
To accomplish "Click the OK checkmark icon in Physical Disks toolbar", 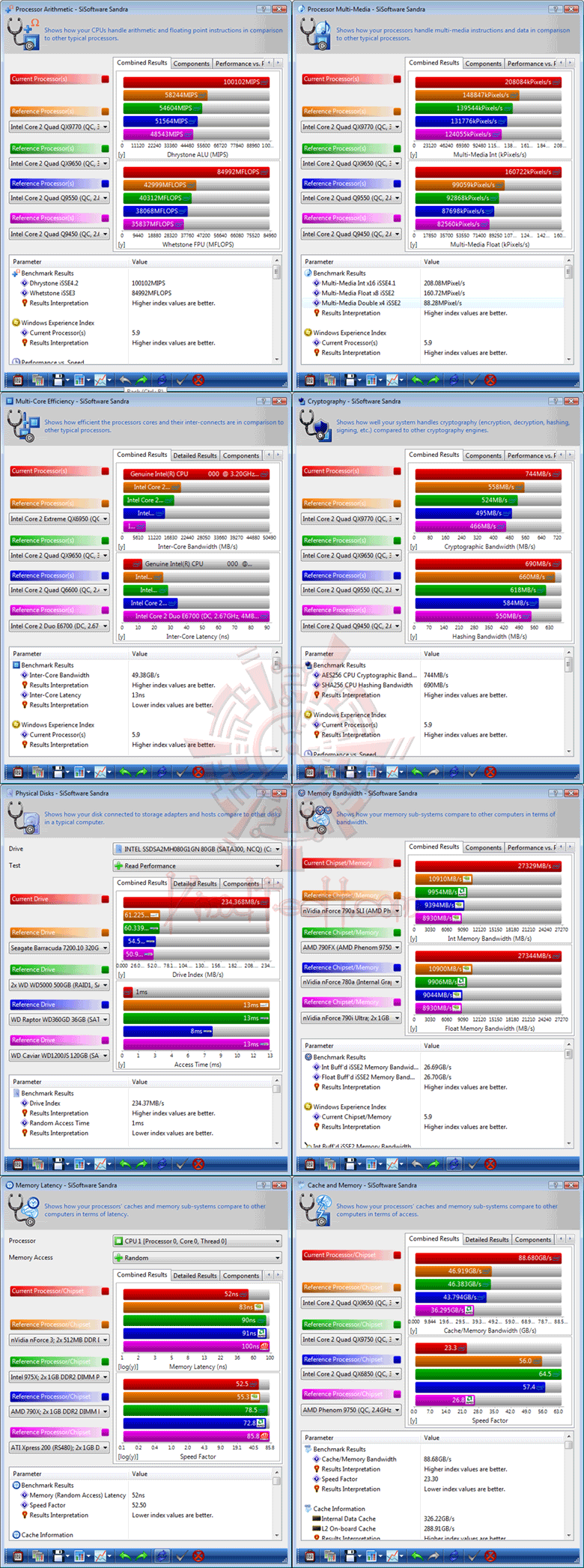I will pyautogui.click(x=181, y=1163).
